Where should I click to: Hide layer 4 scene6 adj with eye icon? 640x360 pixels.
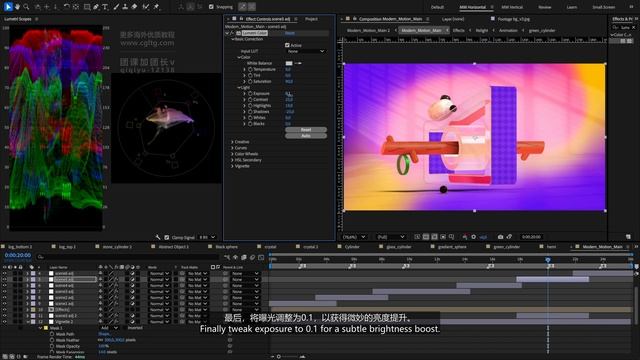4,273
